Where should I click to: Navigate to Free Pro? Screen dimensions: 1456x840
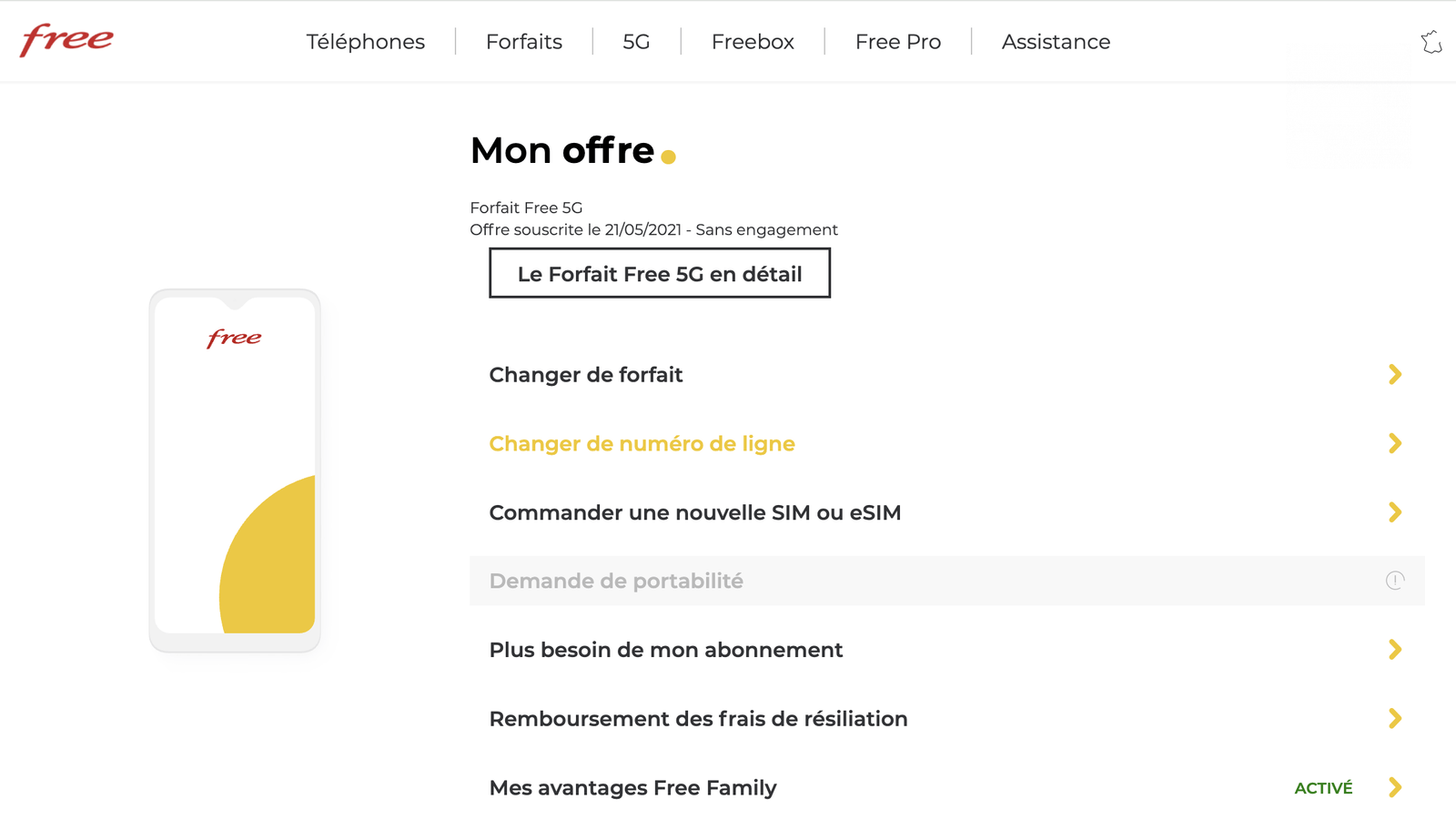[x=897, y=42]
